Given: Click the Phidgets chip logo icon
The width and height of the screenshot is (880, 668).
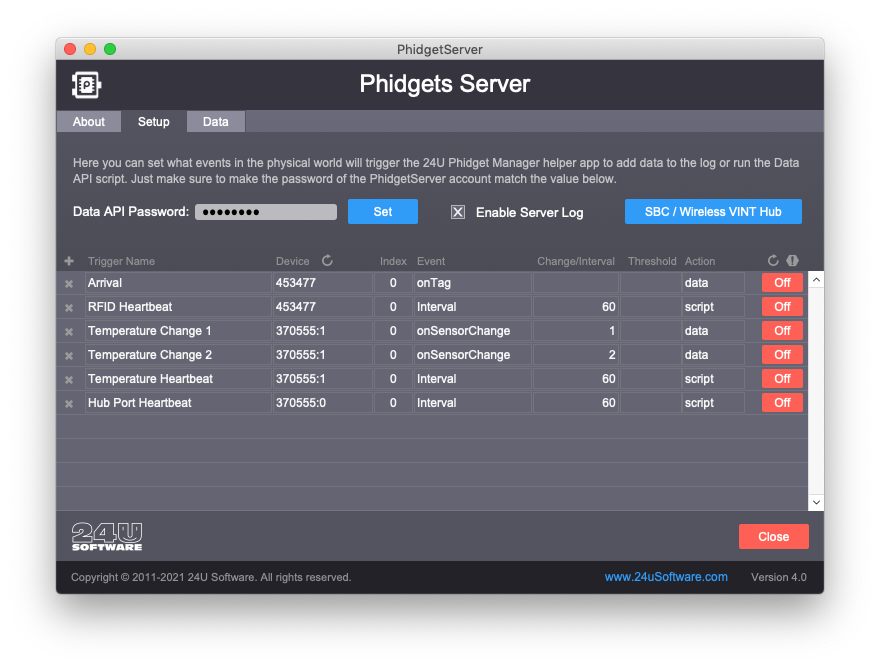Looking at the screenshot, I should point(86,85).
